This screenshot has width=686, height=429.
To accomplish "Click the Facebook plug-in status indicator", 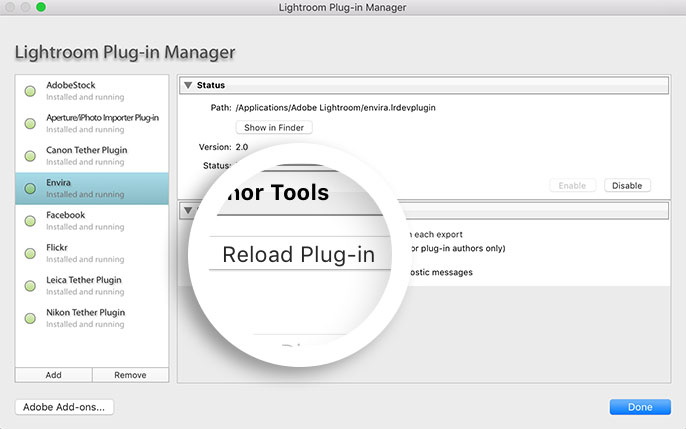I will [x=30, y=221].
